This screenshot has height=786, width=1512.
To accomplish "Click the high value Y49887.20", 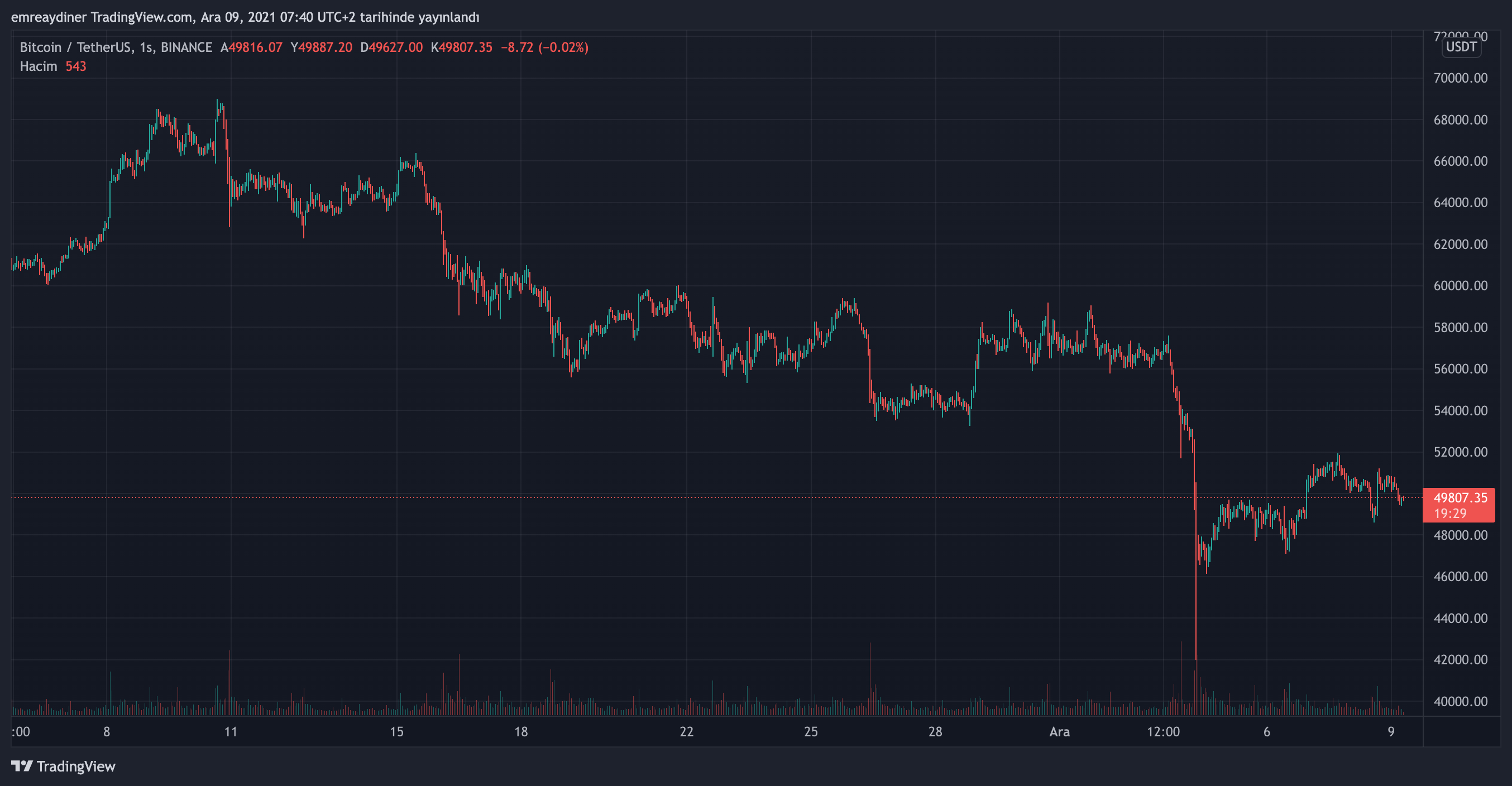I will 322,47.
